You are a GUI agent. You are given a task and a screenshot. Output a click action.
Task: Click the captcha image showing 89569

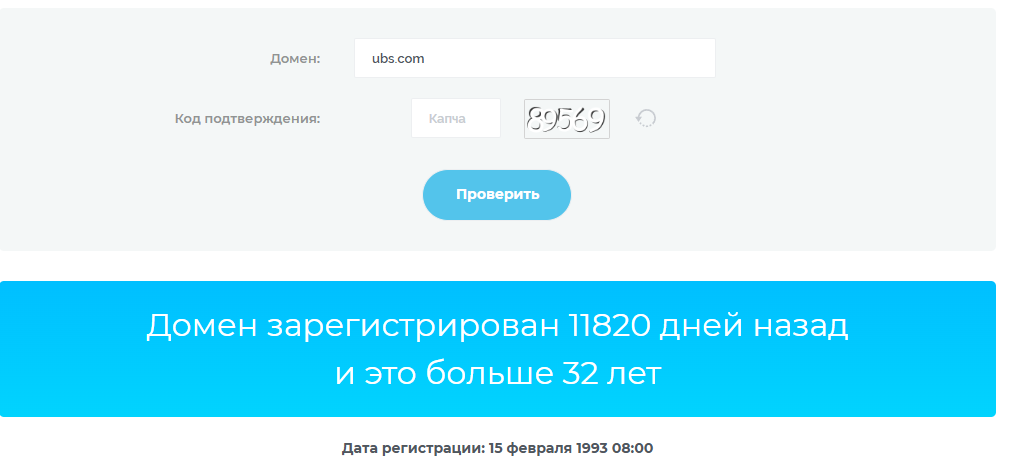click(x=567, y=119)
